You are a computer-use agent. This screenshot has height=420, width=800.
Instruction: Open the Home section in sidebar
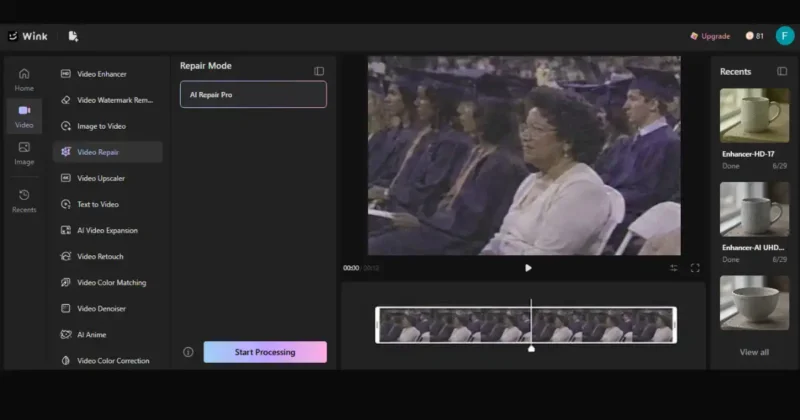click(24, 80)
